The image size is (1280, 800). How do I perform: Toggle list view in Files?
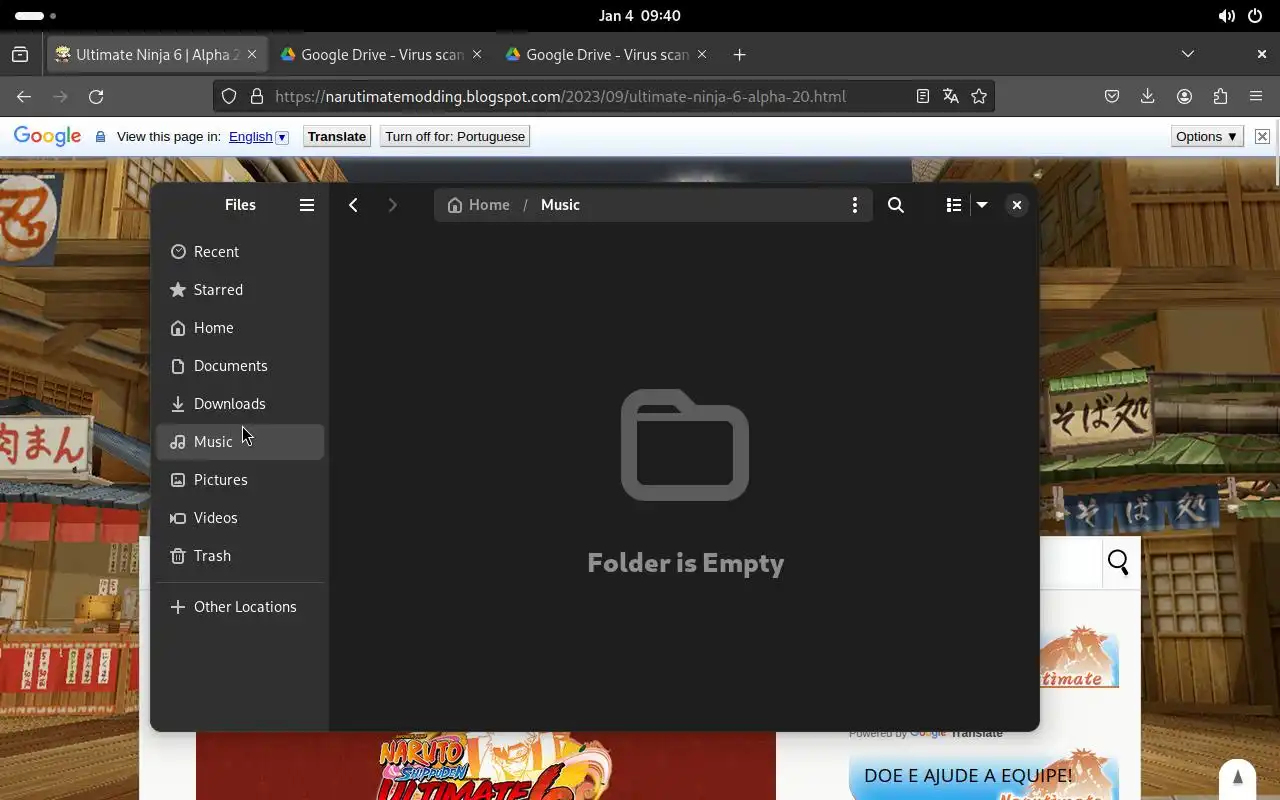tap(953, 205)
